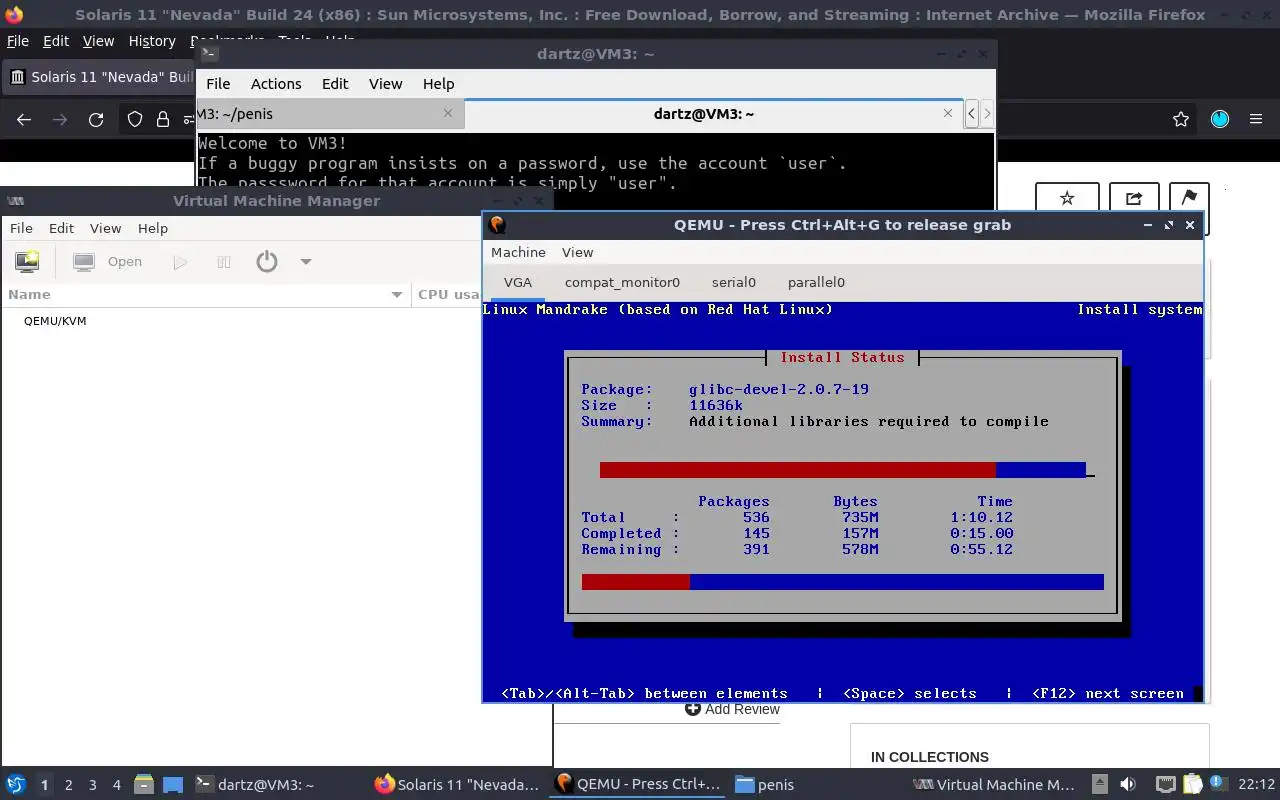1280x800 pixels.
Task: Activate Solaris 11 Firefox taskbar entry
Action: click(x=458, y=785)
